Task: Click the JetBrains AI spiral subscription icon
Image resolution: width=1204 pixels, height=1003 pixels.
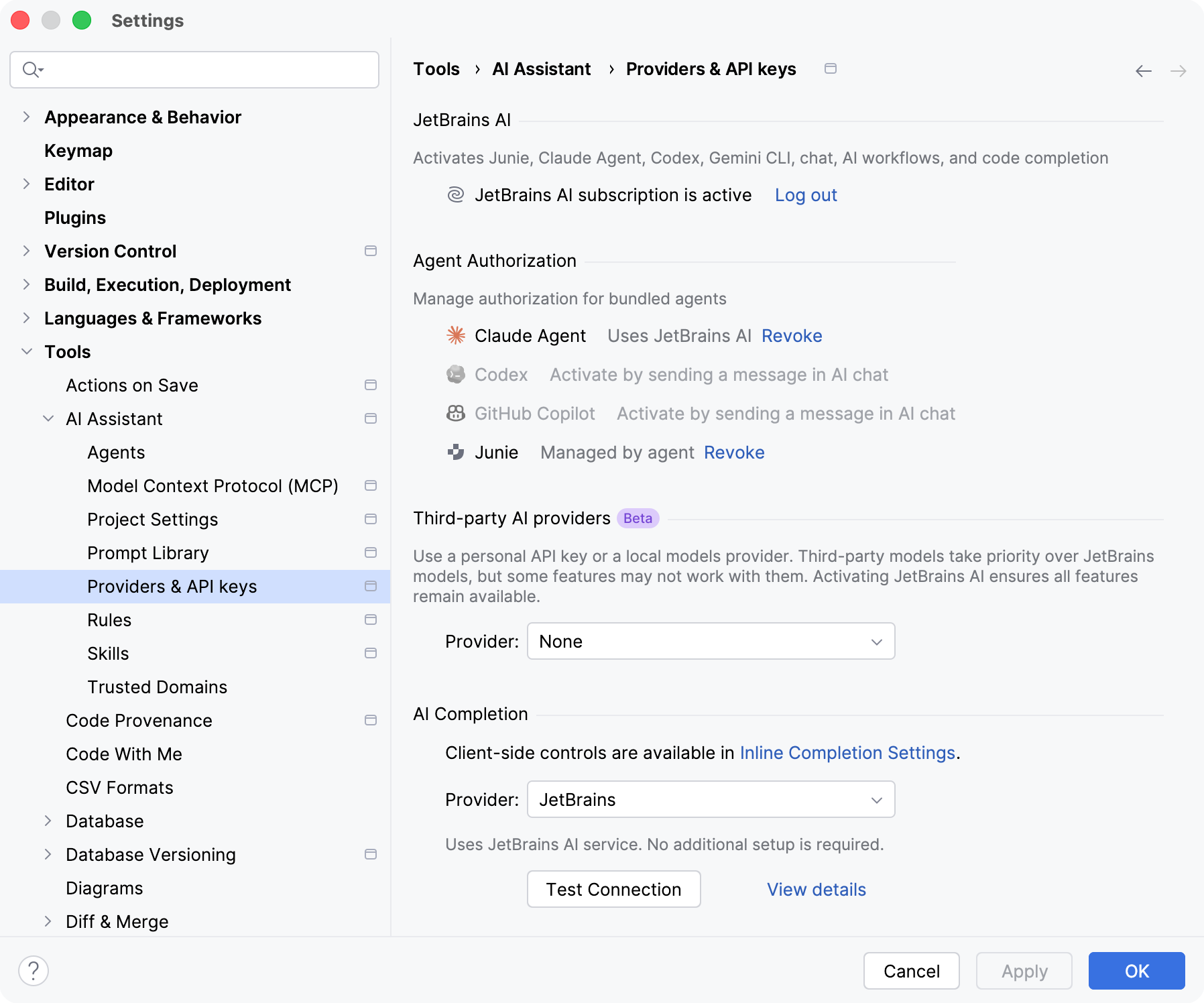Action: (x=456, y=194)
